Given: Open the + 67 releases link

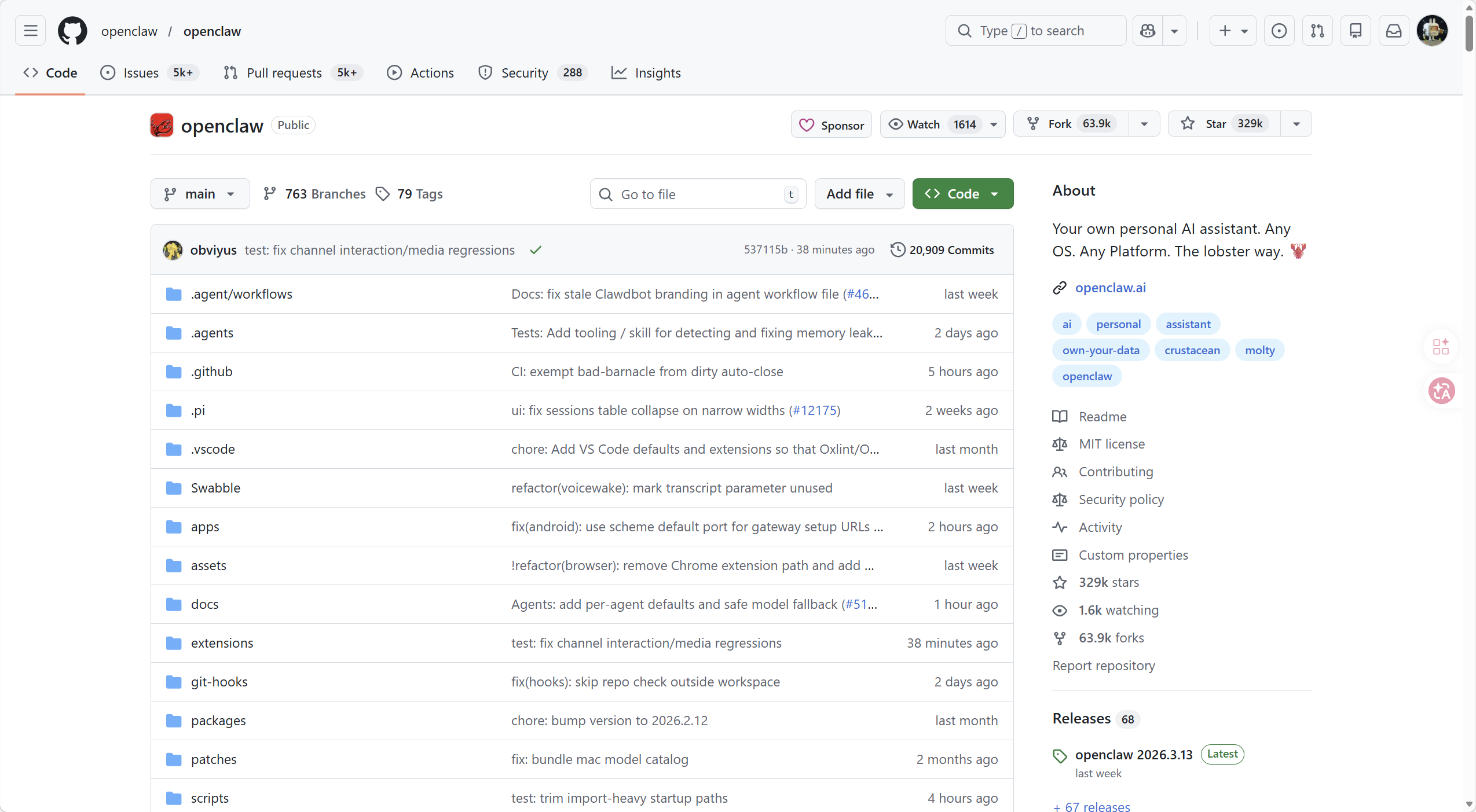Looking at the screenshot, I should click(1092, 806).
